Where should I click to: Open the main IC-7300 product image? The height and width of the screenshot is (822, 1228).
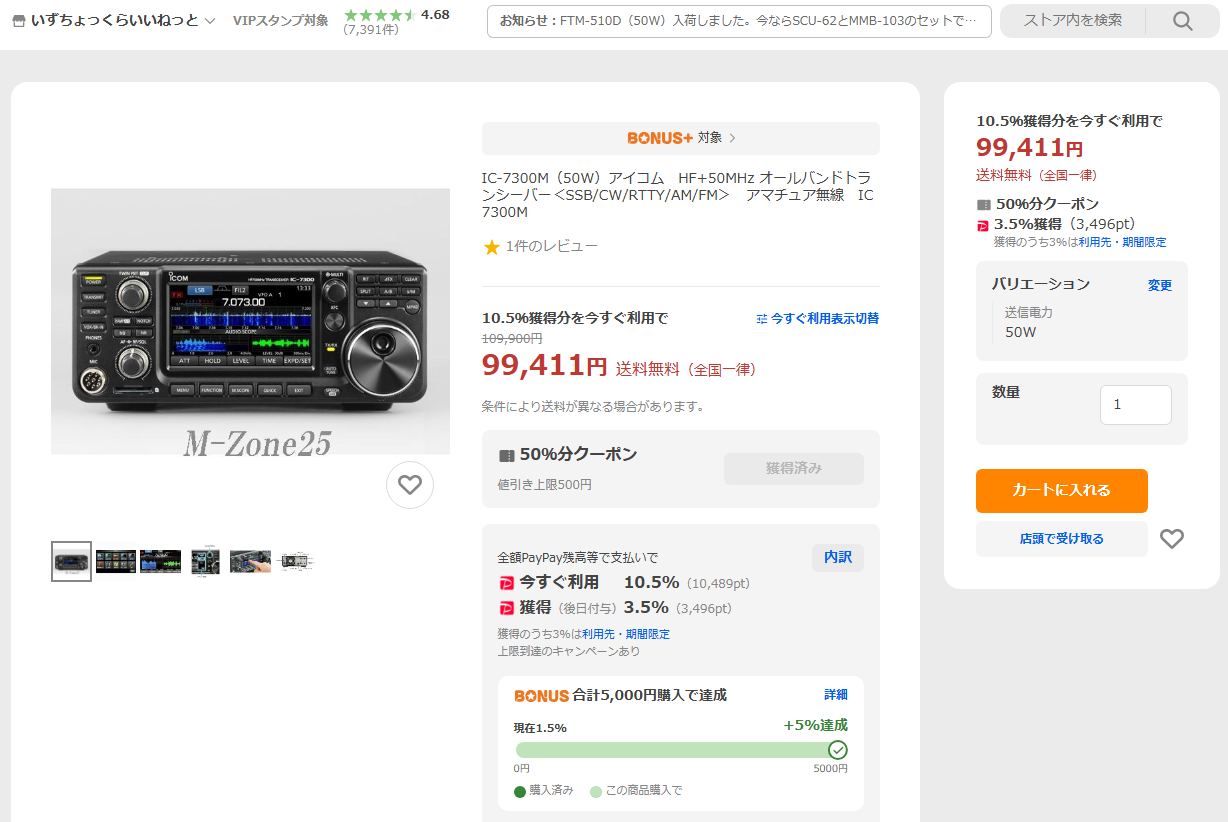click(251, 321)
